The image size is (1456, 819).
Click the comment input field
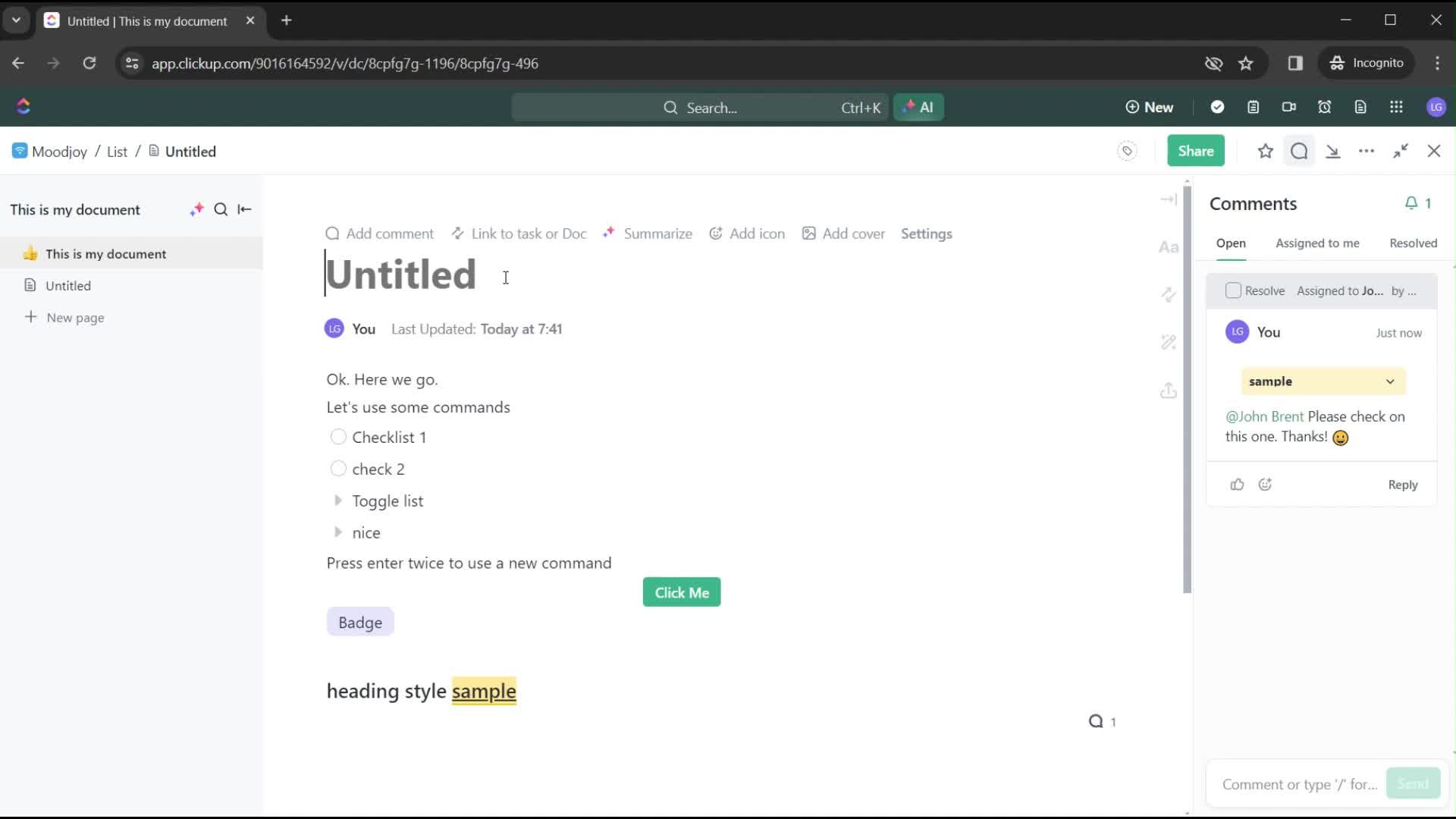pos(1300,784)
